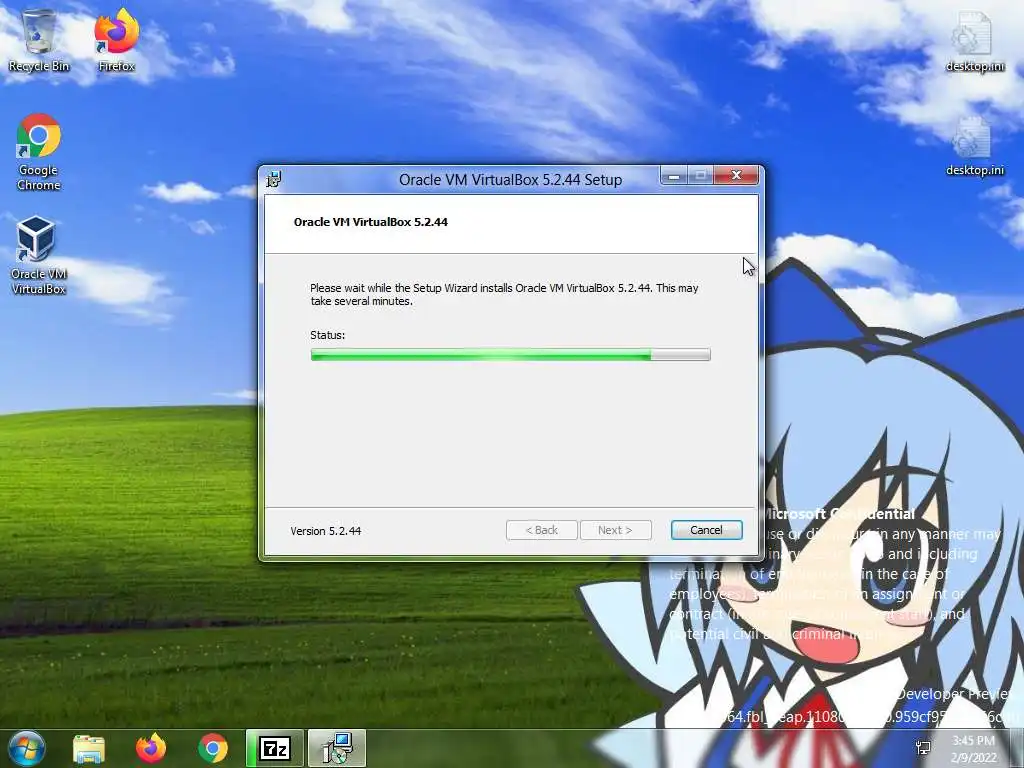Screen dimensions: 1024x768
Task: Click the green installation progress bar
Action: (x=510, y=355)
